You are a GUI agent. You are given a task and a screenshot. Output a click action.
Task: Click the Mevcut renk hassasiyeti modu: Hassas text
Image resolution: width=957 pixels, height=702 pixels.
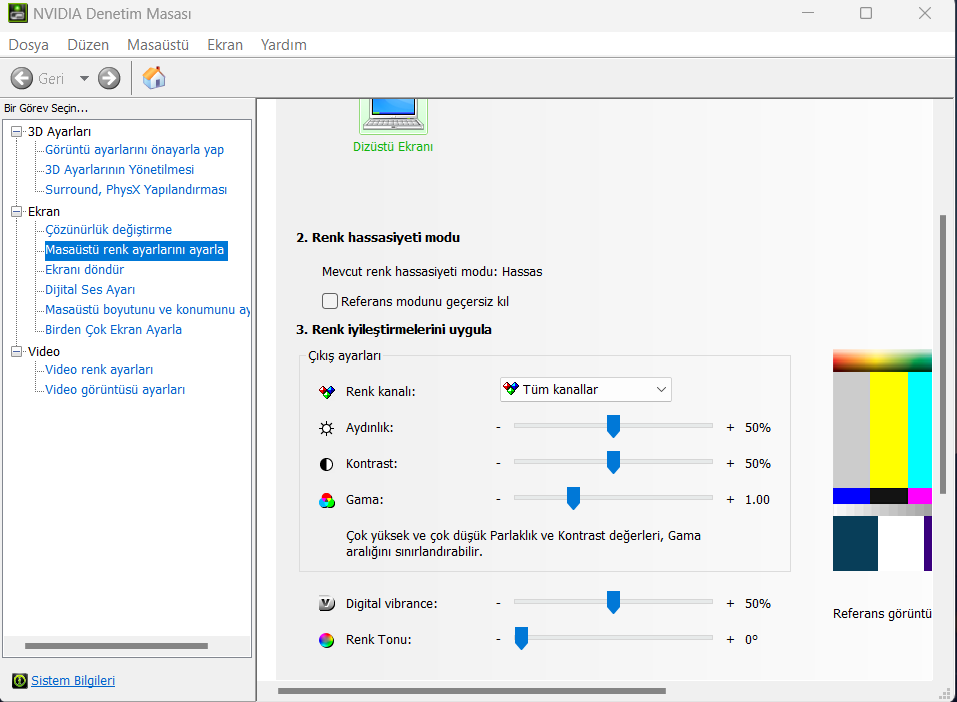[432, 272]
